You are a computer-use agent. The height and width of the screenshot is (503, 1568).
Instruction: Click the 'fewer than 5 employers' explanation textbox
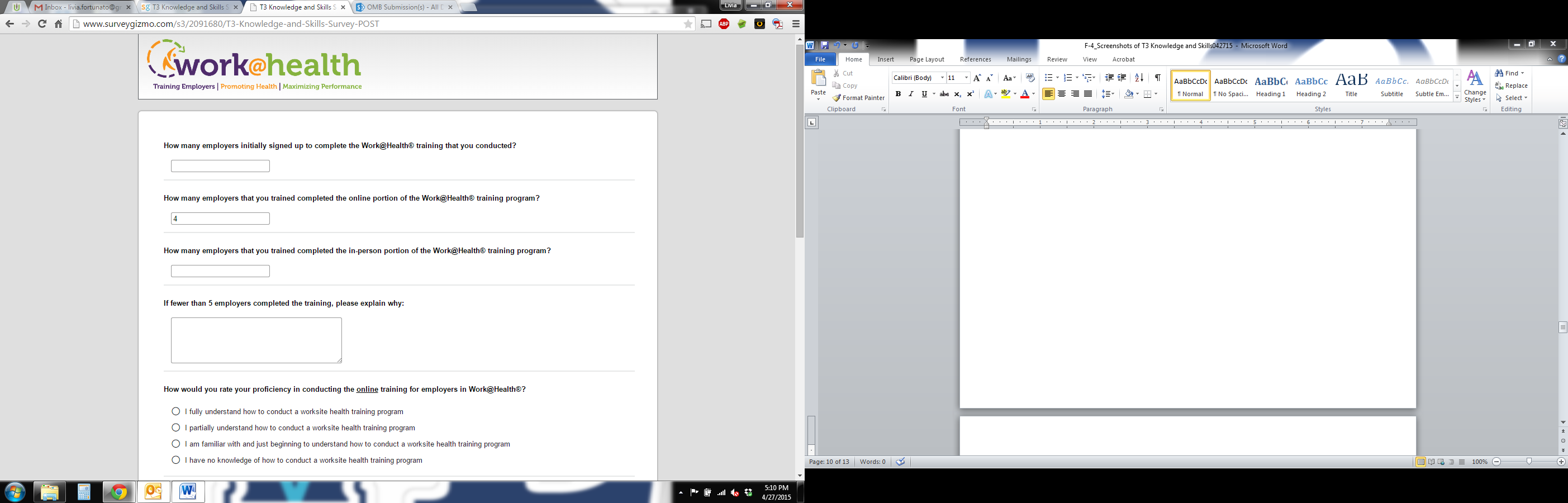[x=256, y=340]
